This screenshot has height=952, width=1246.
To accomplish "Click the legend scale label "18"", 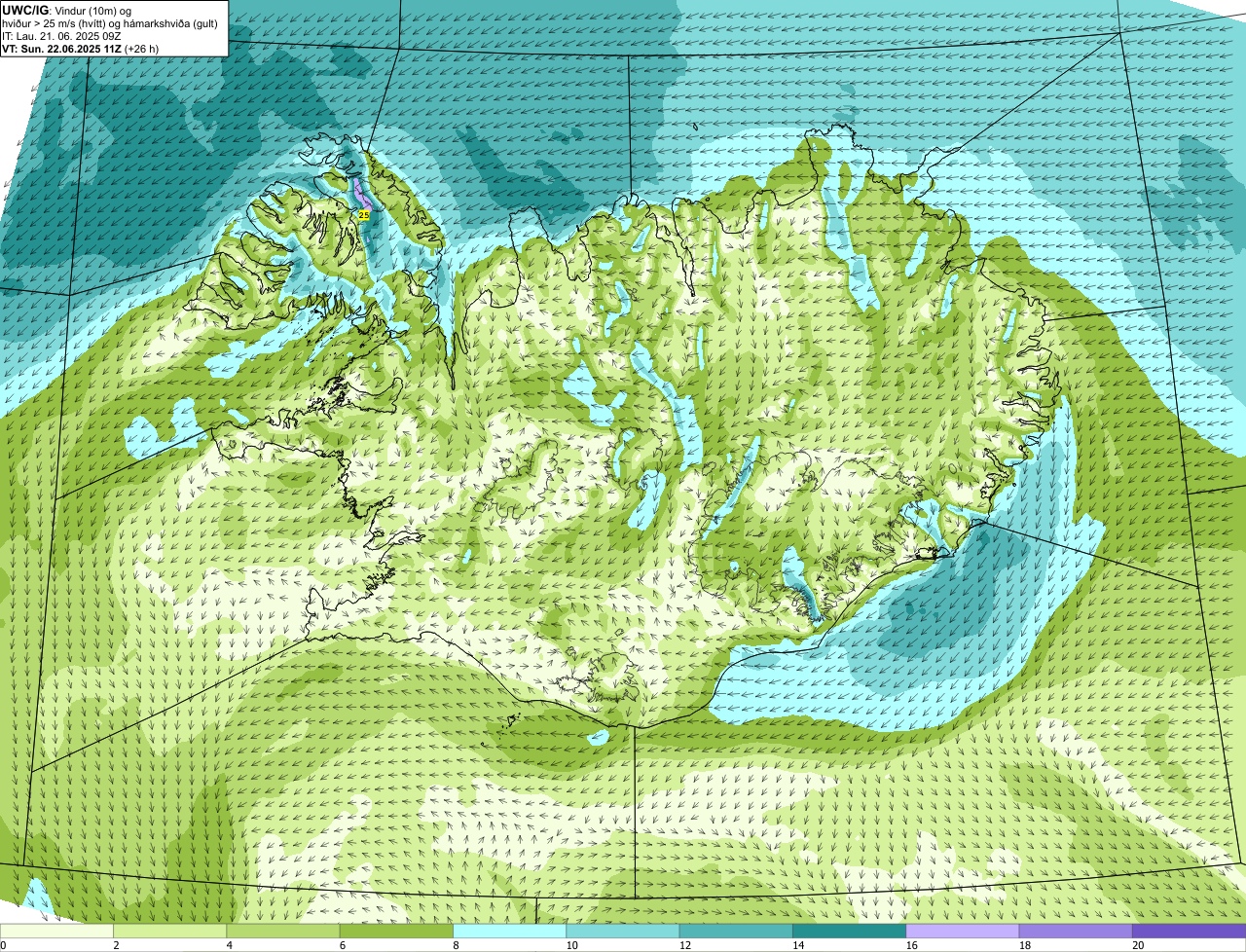I will [1025, 945].
